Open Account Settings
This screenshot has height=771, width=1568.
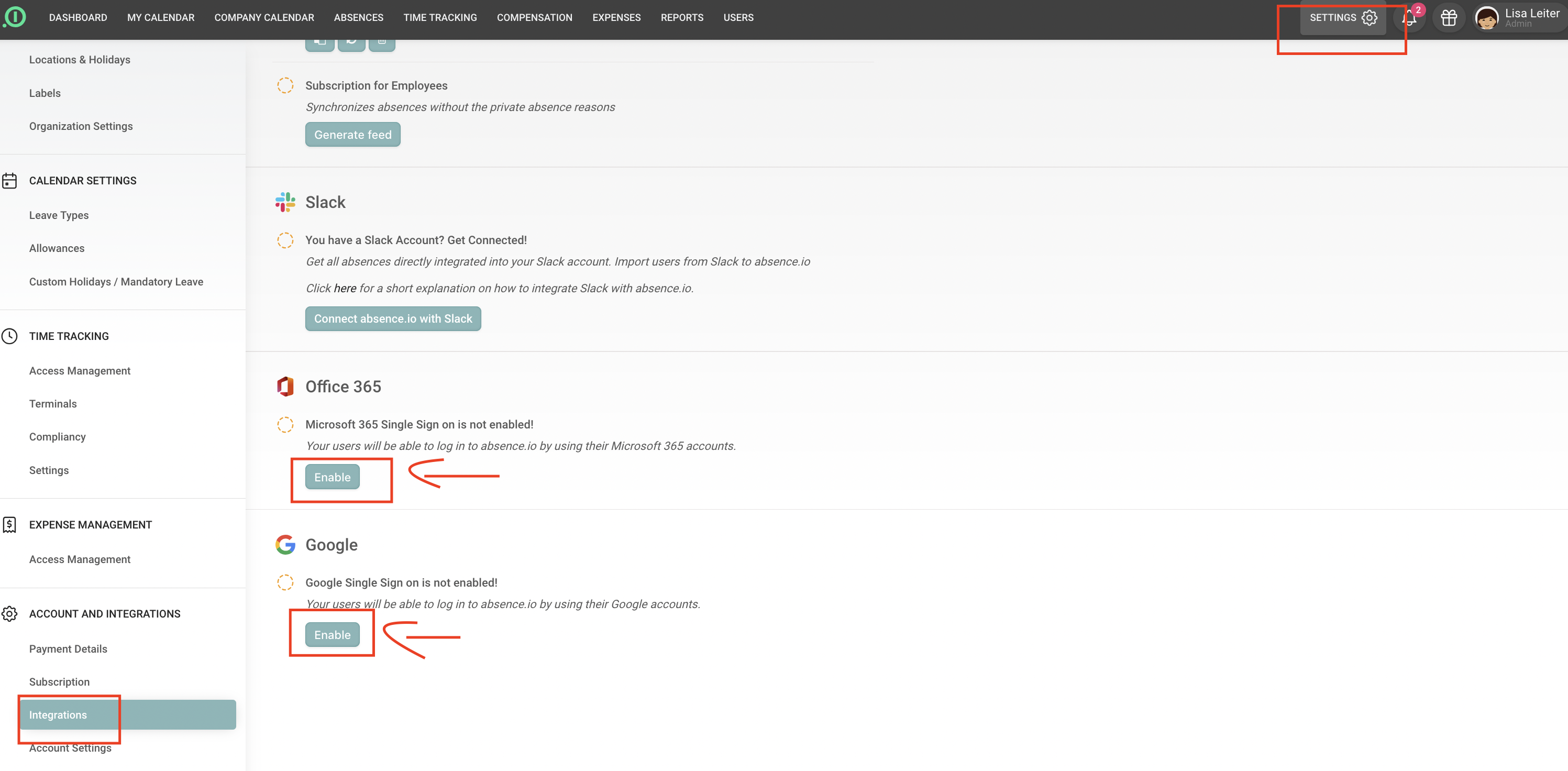click(70, 748)
